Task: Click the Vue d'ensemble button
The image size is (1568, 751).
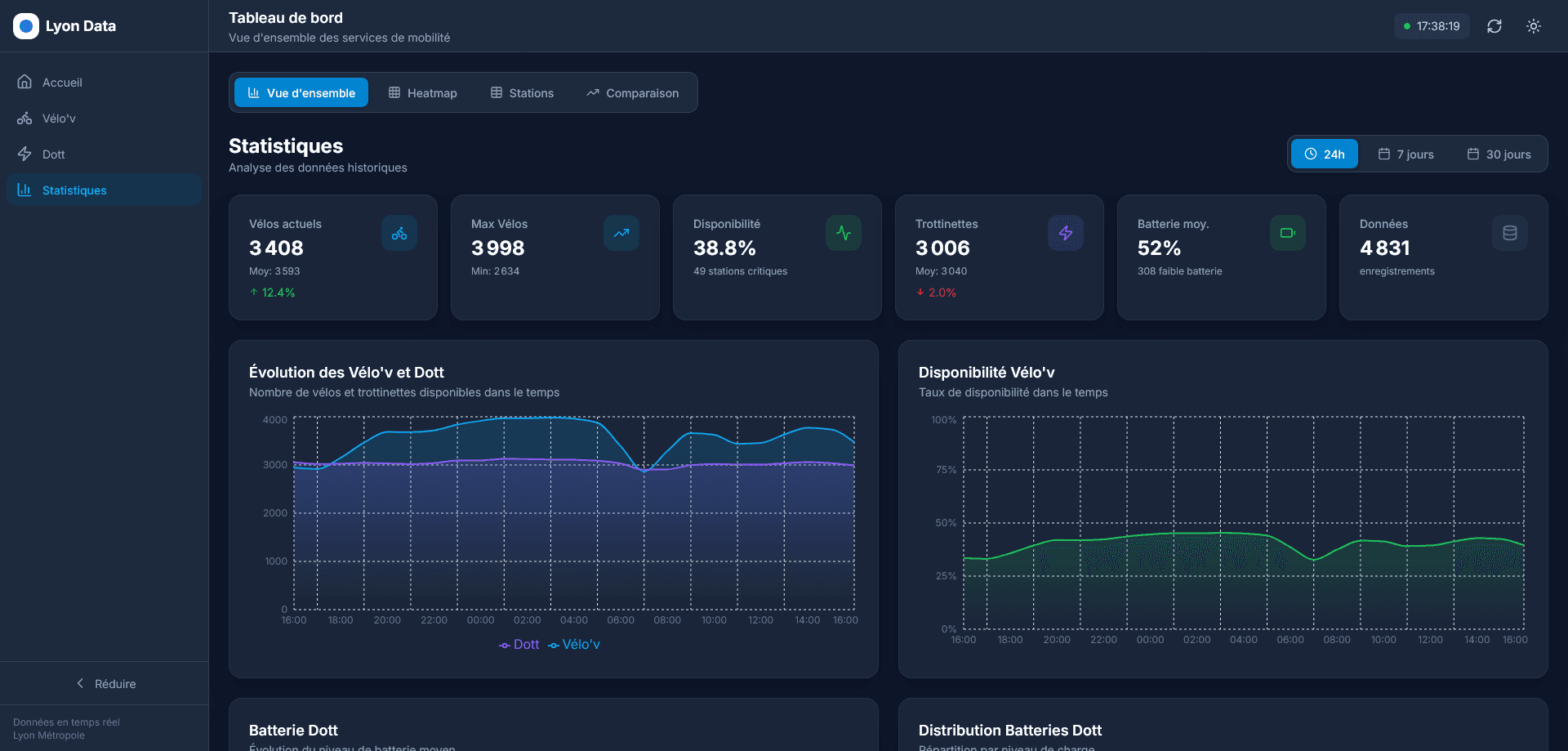Action: pos(301,92)
